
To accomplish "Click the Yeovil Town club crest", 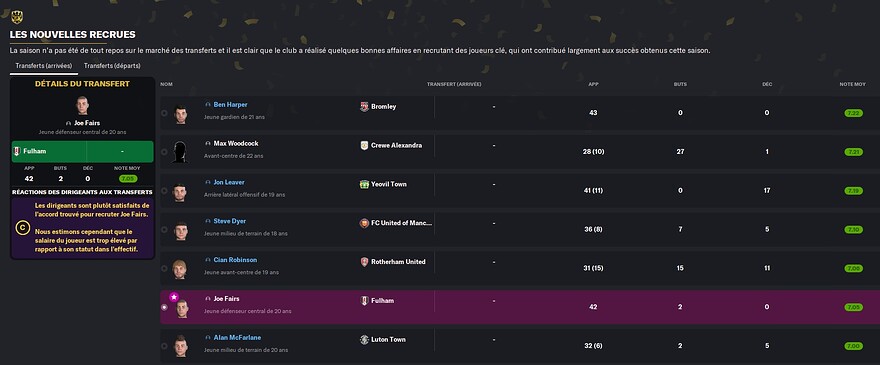I will [364, 184].
